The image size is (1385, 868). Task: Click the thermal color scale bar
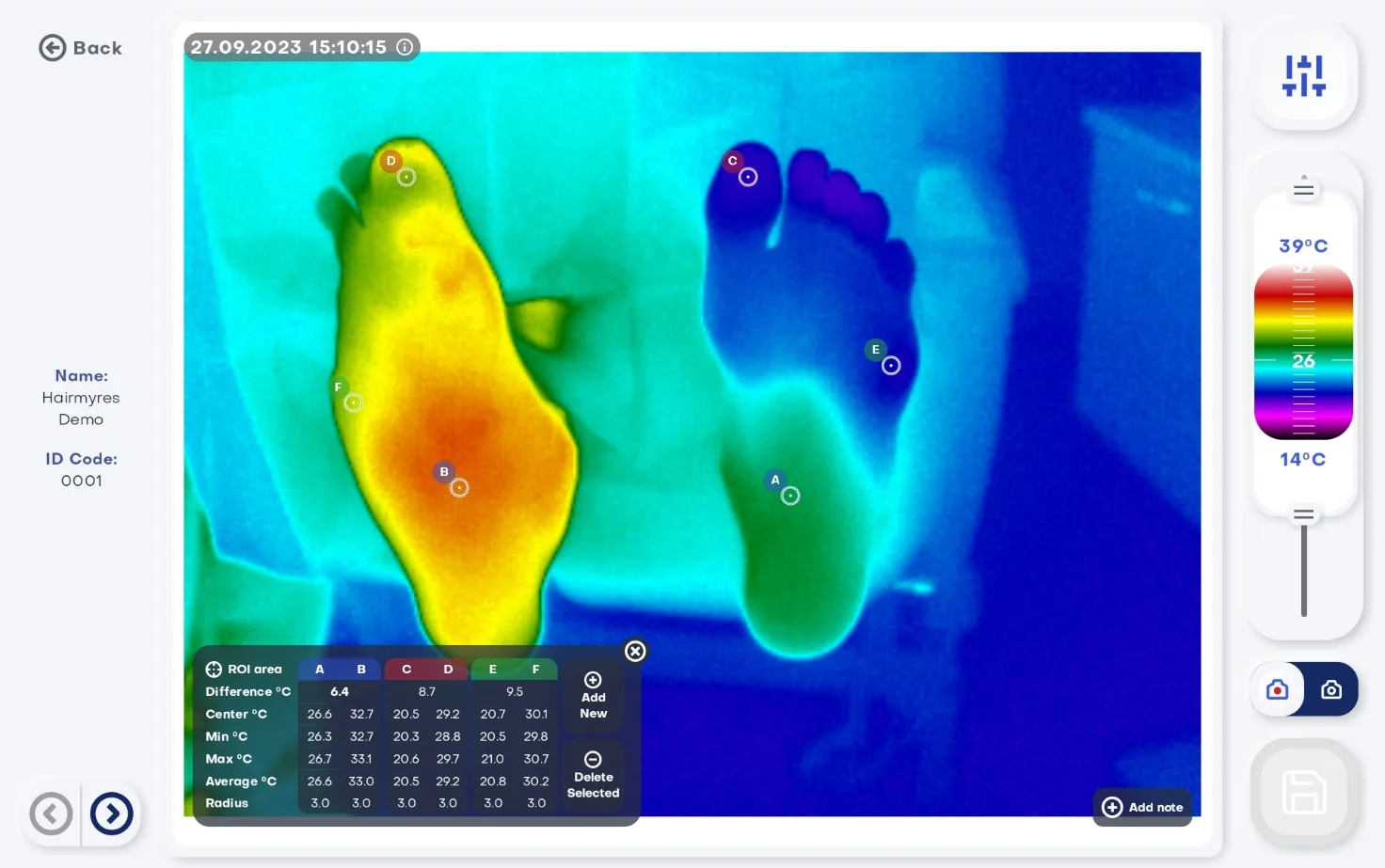click(x=1303, y=353)
